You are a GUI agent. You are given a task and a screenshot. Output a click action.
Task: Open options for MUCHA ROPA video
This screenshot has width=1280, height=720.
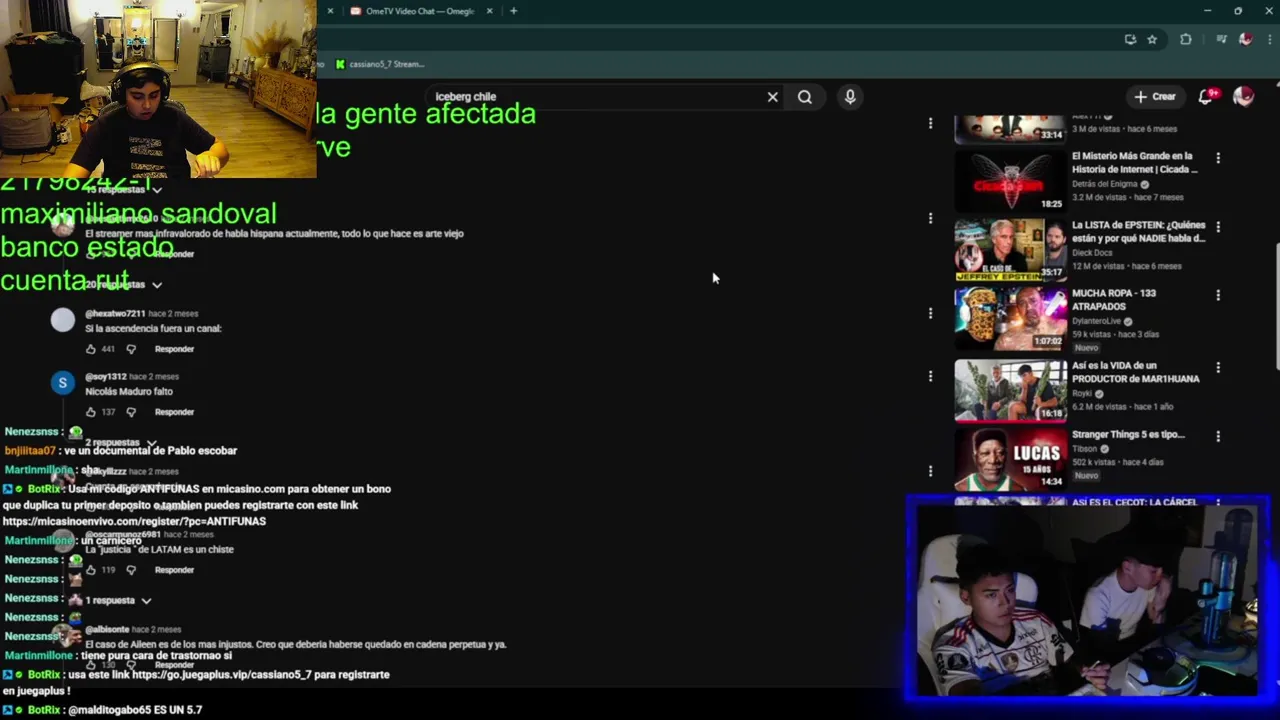(x=1218, y=295)
